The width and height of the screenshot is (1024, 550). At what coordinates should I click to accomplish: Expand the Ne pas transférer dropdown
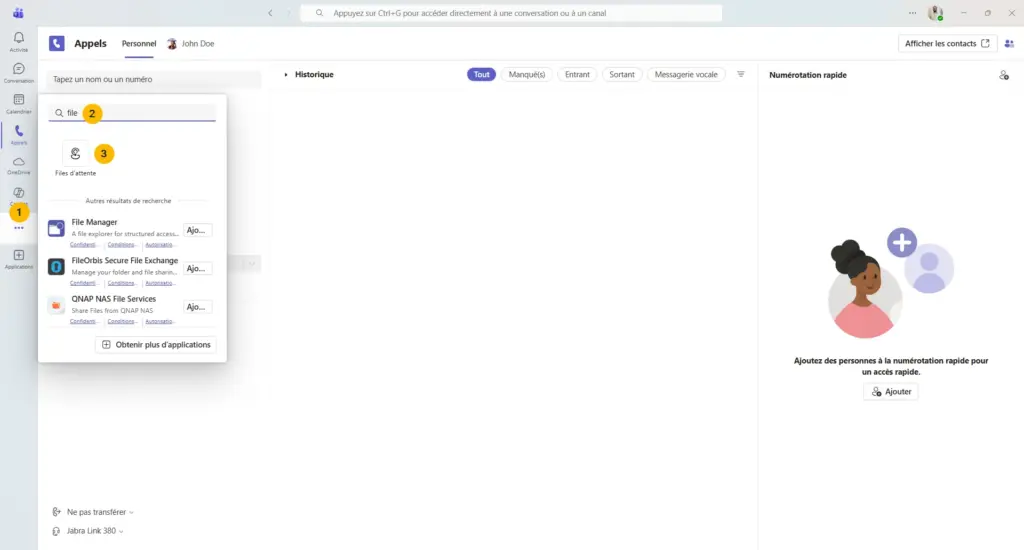pos(93,511)
